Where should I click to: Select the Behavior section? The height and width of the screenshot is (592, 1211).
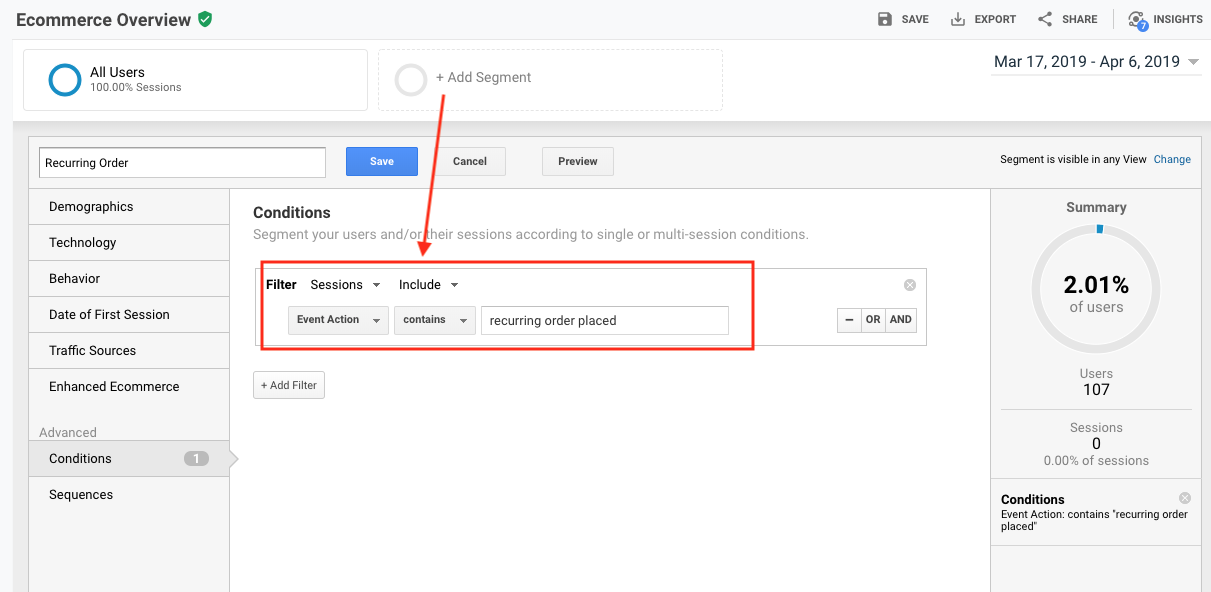129,279
